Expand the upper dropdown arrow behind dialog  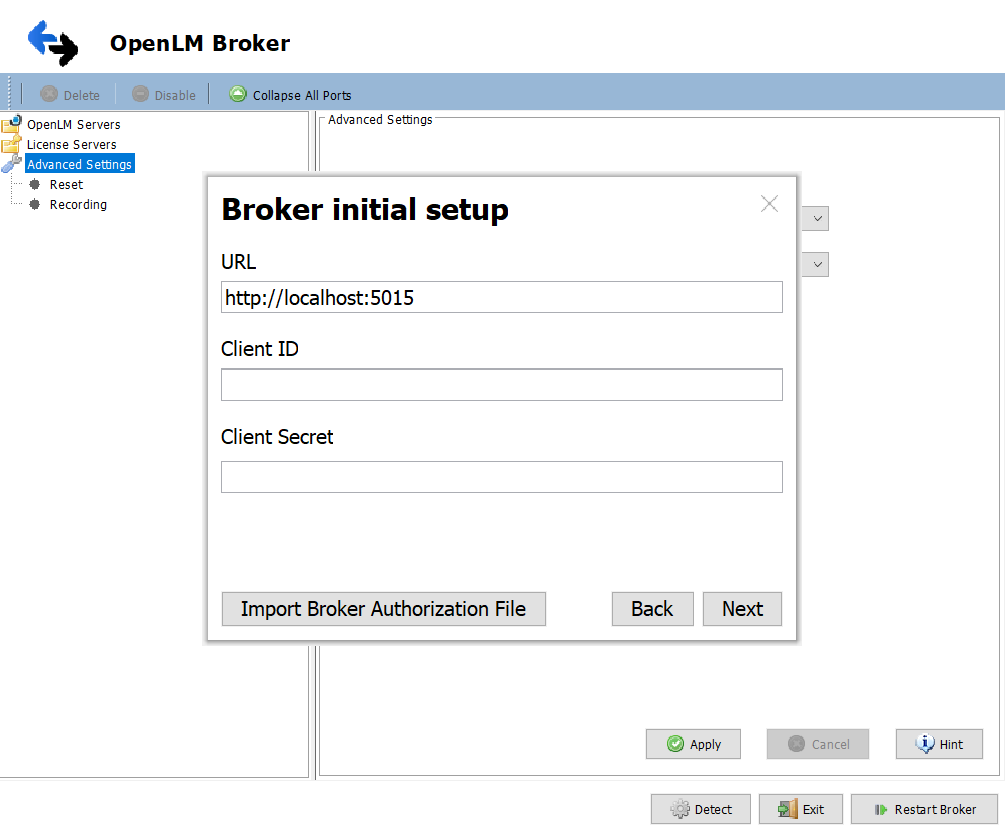pyautogui.click(x=817, y=219)
